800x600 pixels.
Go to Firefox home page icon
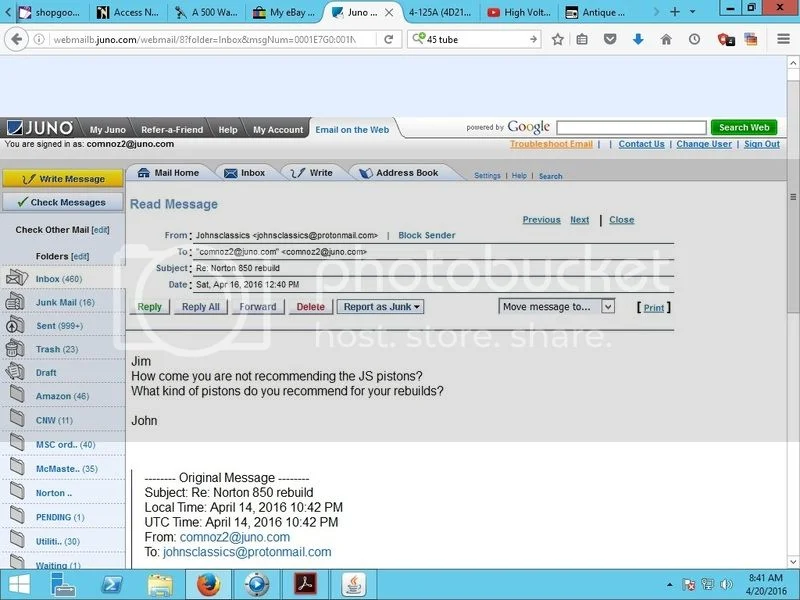click(x=666, y=39)
